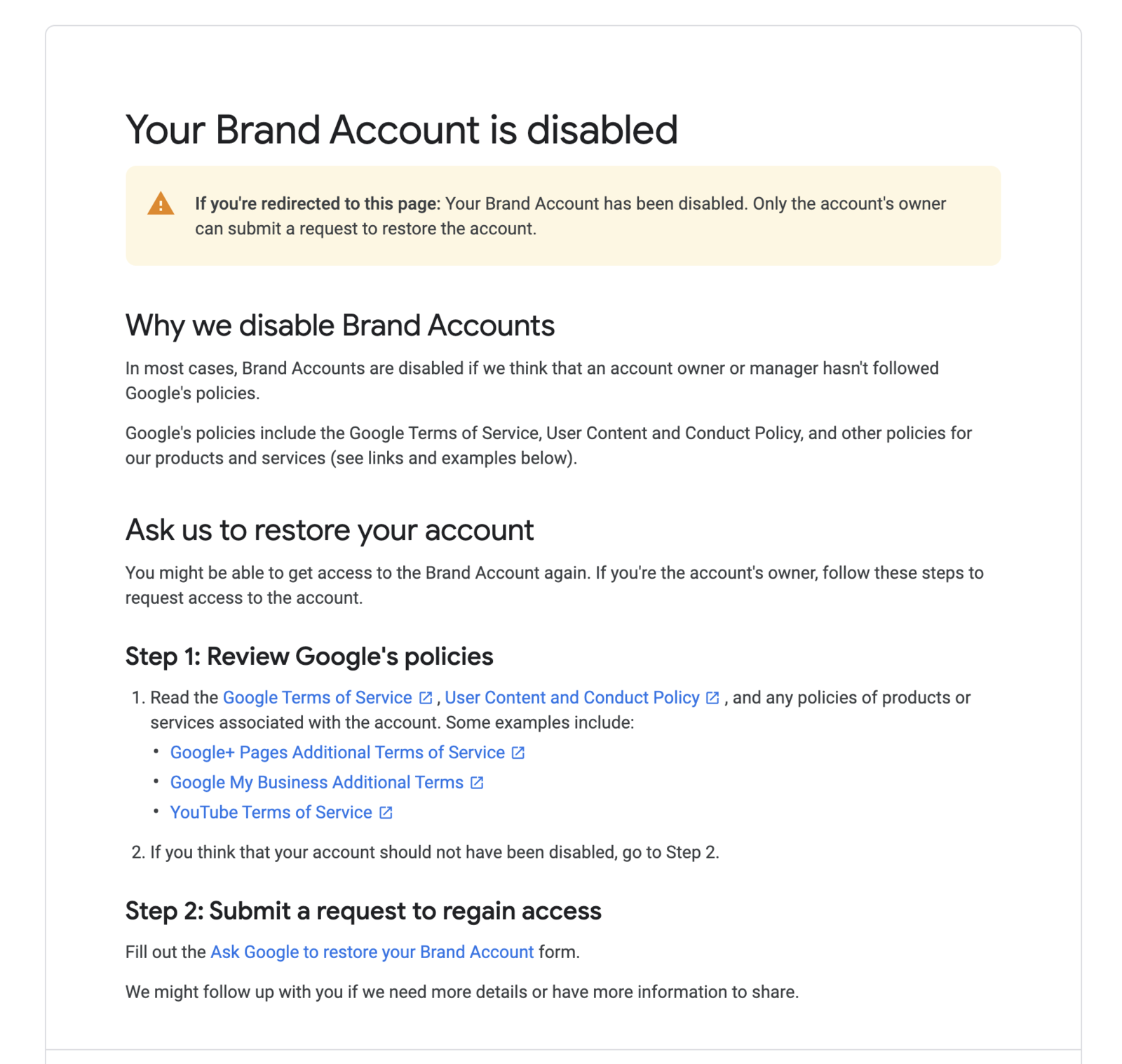Viewport: 1122px width, 1064px height.
Task: Click external-link icon beside YouTube Terms
Action: (386, 813)
